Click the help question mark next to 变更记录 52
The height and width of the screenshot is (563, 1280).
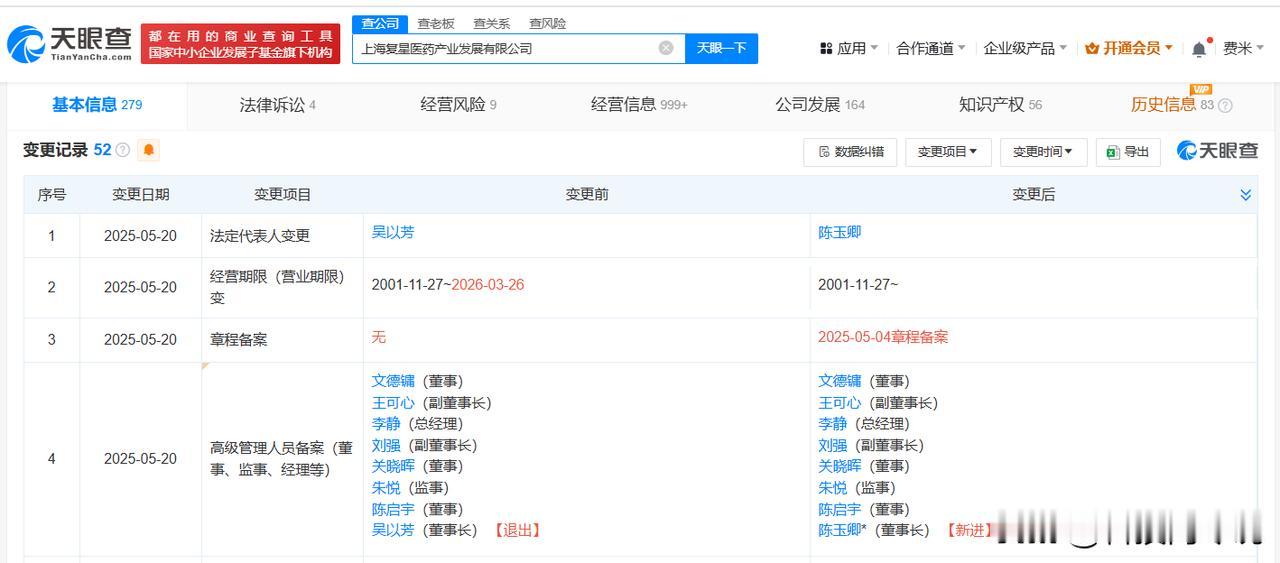[x=123, y=150]
